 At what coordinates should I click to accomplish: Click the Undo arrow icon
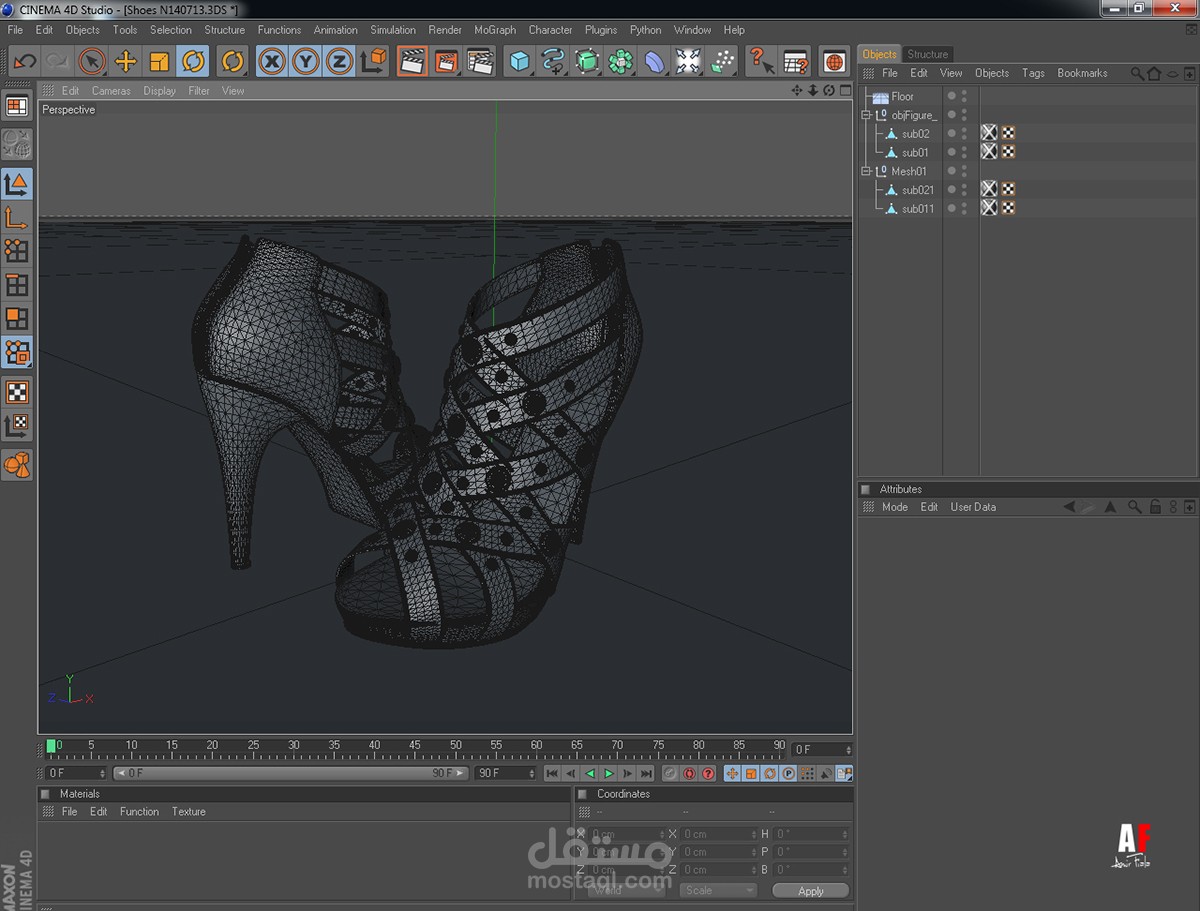click(x=25, y=62)
